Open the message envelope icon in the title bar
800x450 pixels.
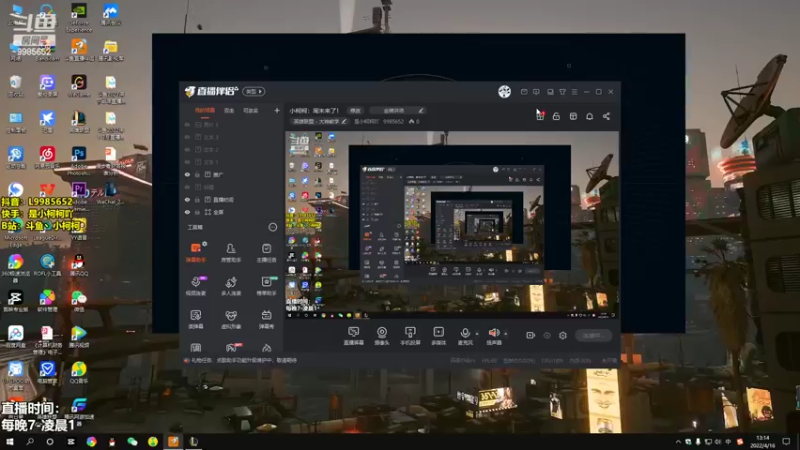click(524, 92)
